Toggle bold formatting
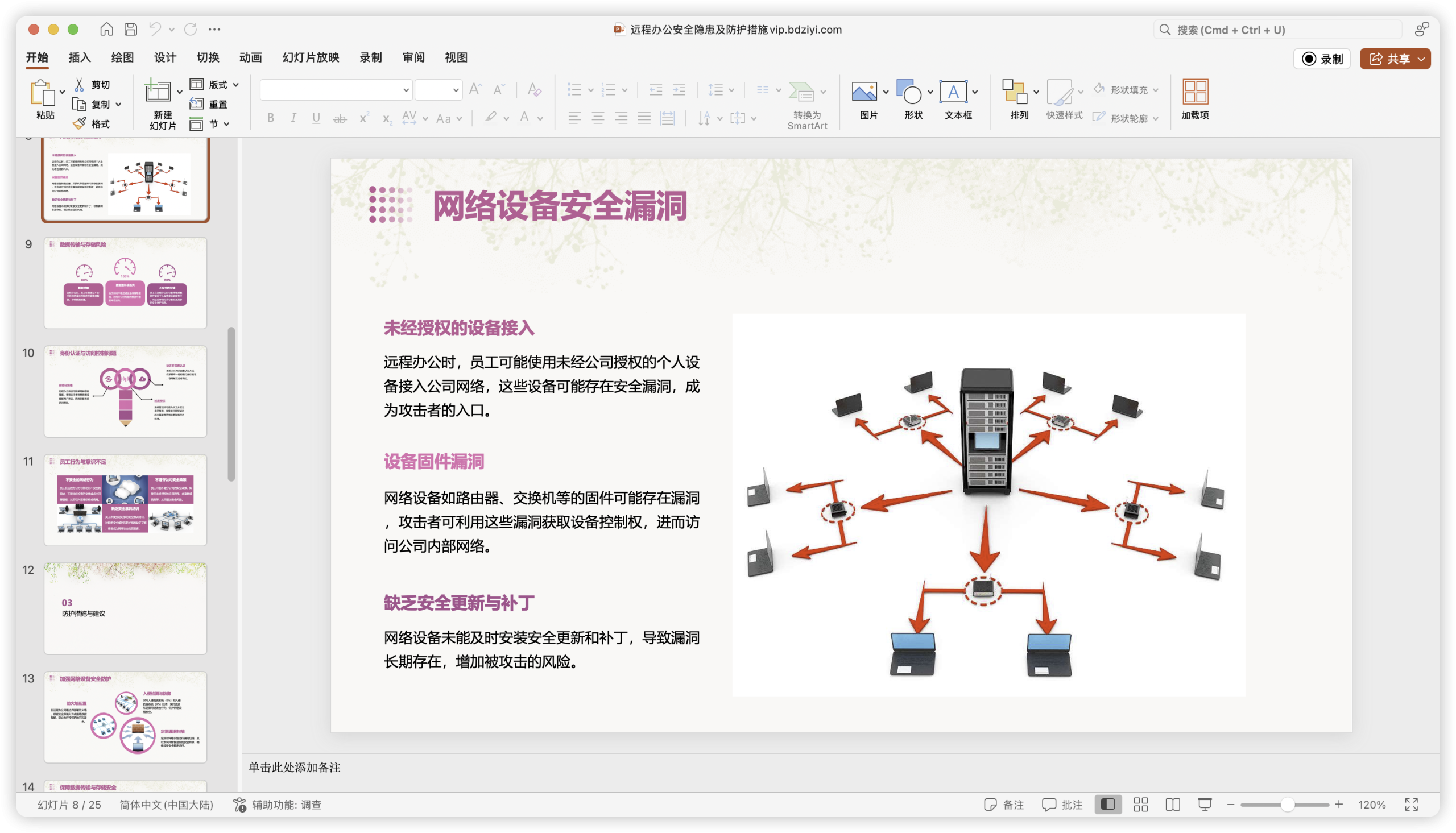The image size is (1456, 833). [271, 118]
